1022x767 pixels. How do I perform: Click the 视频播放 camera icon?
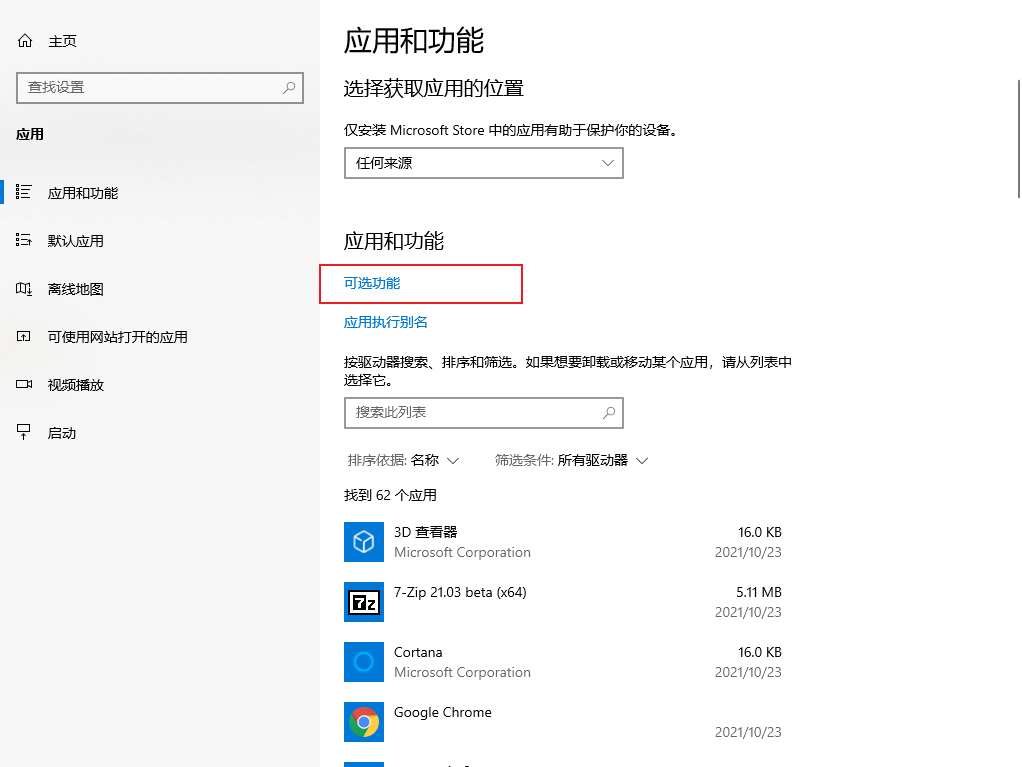pyautogui.click(x=24, y=384)
